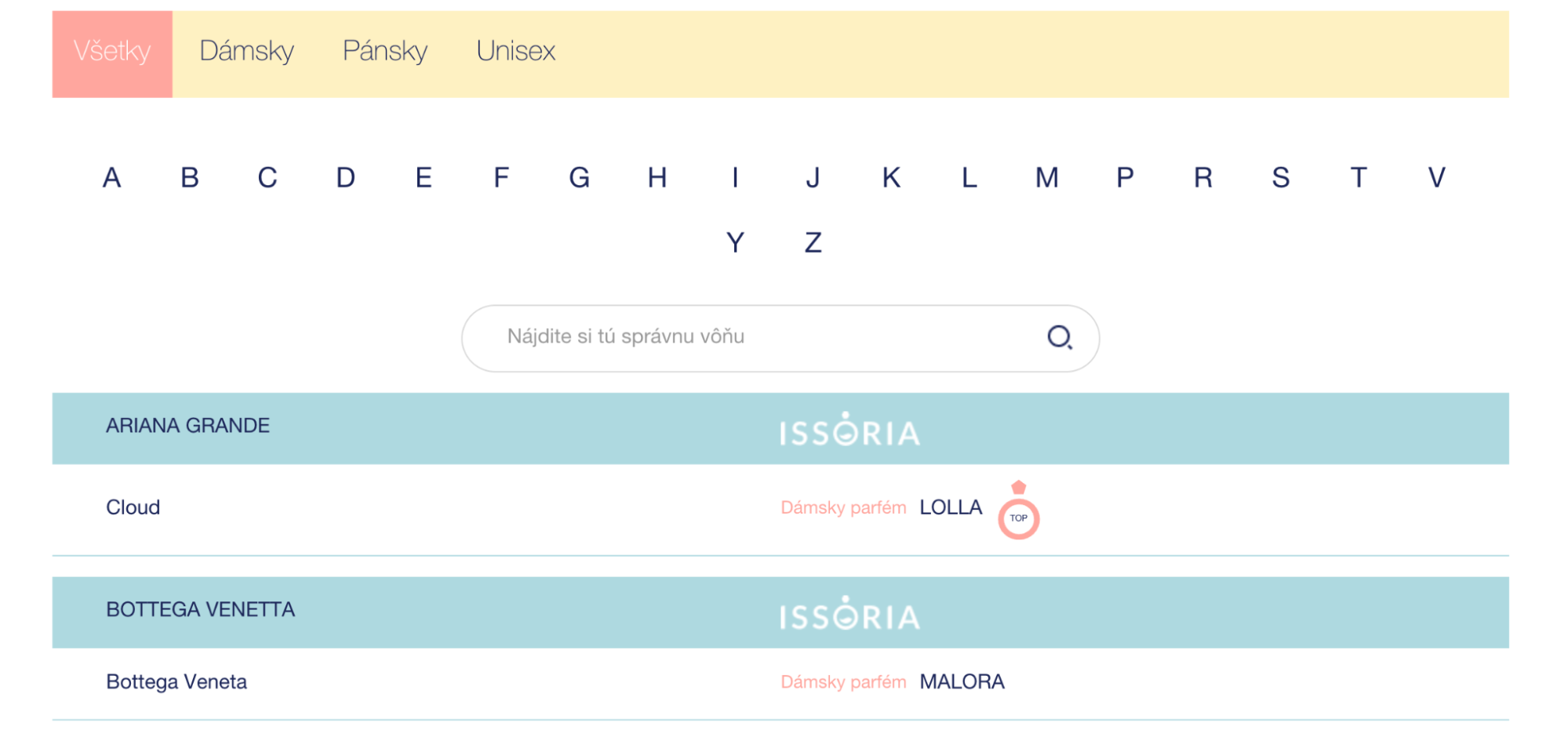The image size is (1568, 730).
Task: Filter brands by letter Y
Action: 735,243
